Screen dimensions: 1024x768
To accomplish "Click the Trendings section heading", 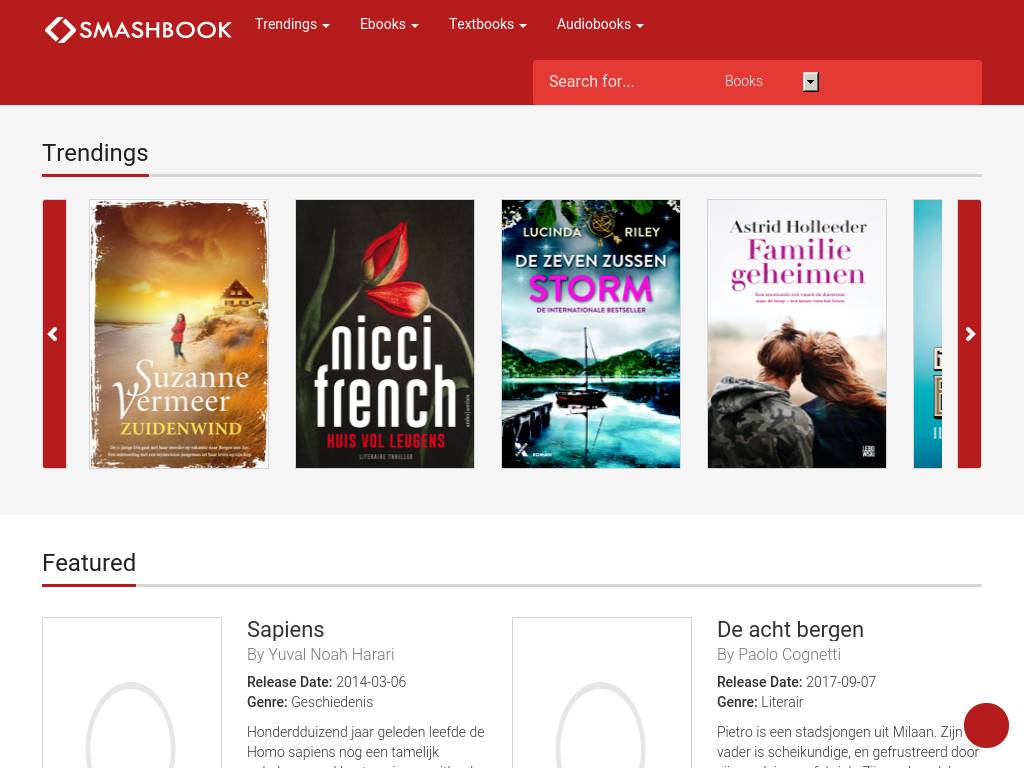I will 95,153.
